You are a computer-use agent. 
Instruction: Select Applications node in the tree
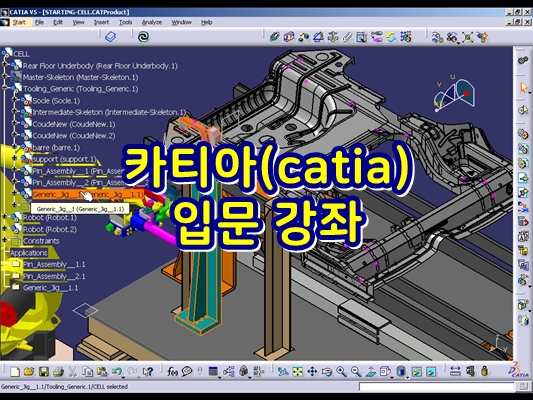pos(29,253)
